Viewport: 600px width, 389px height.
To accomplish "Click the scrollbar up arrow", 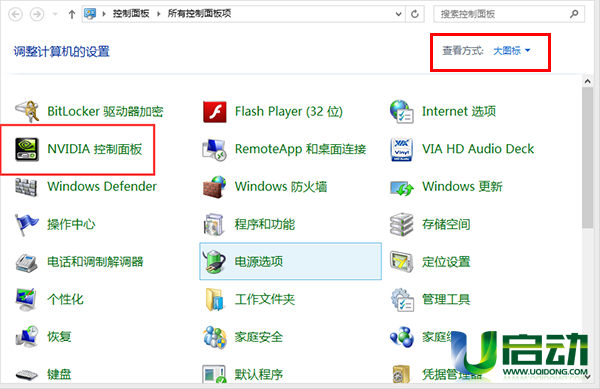I will pyautogui.click(x=587, y=81).
